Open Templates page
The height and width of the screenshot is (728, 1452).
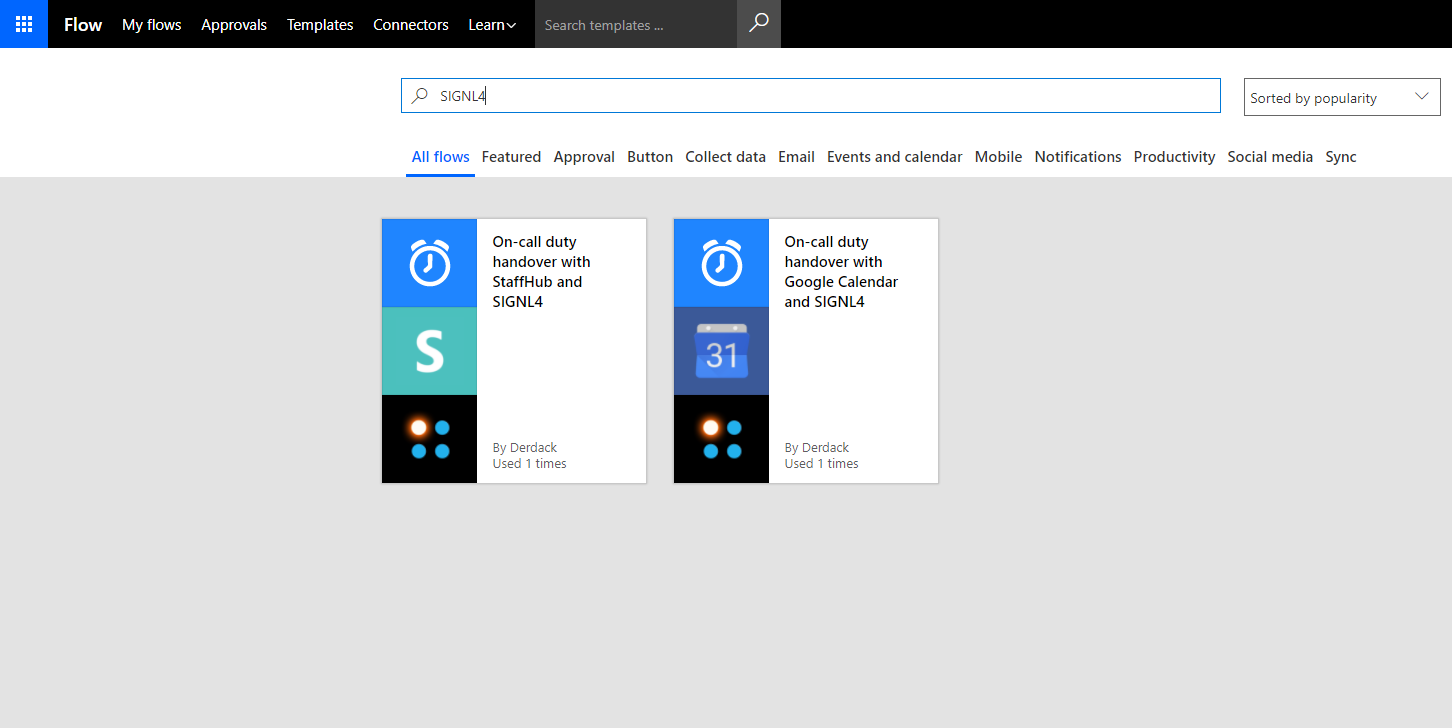(320, 25)
